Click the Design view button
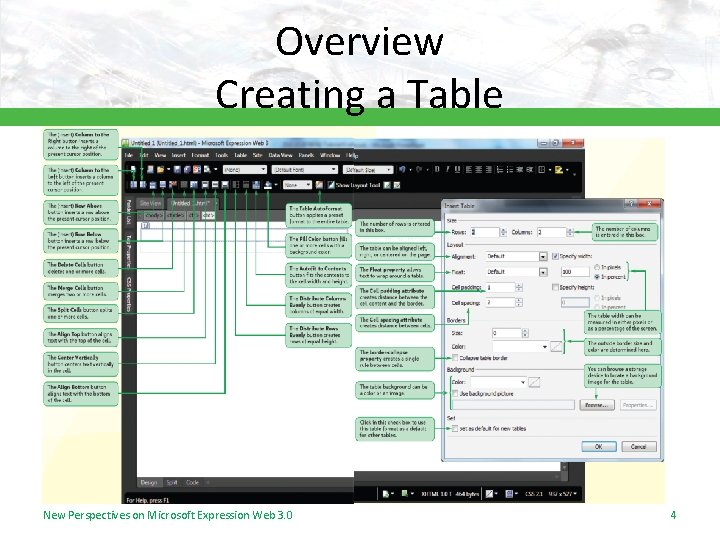Image resolution: width=720 pixels, height=540 pixels. coord(149,483)
